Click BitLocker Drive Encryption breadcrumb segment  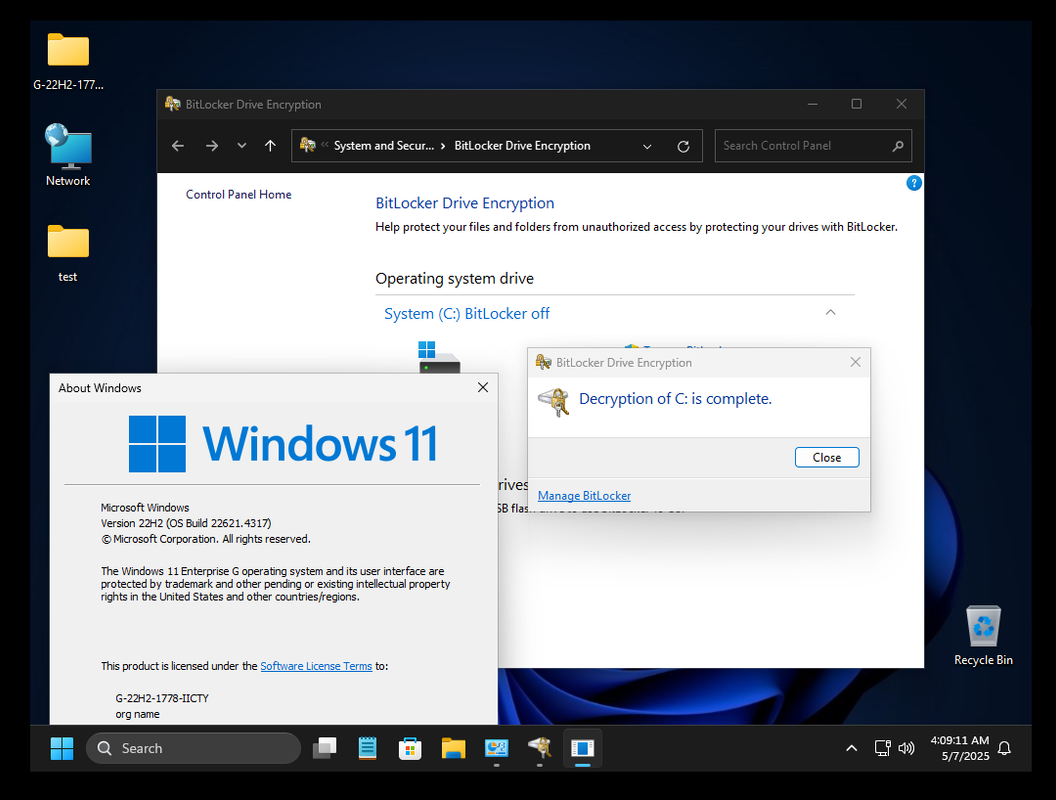522,145
